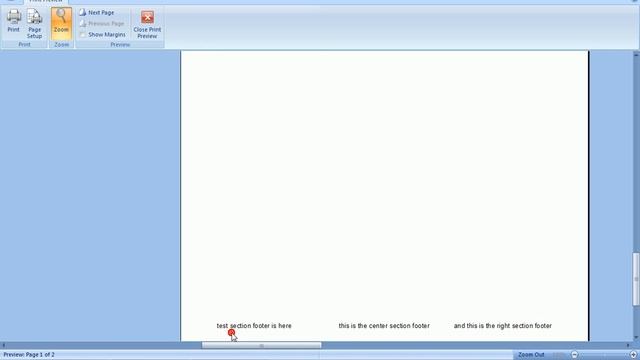Click the Previous Page button
The image size is (640, 360).
102,24
